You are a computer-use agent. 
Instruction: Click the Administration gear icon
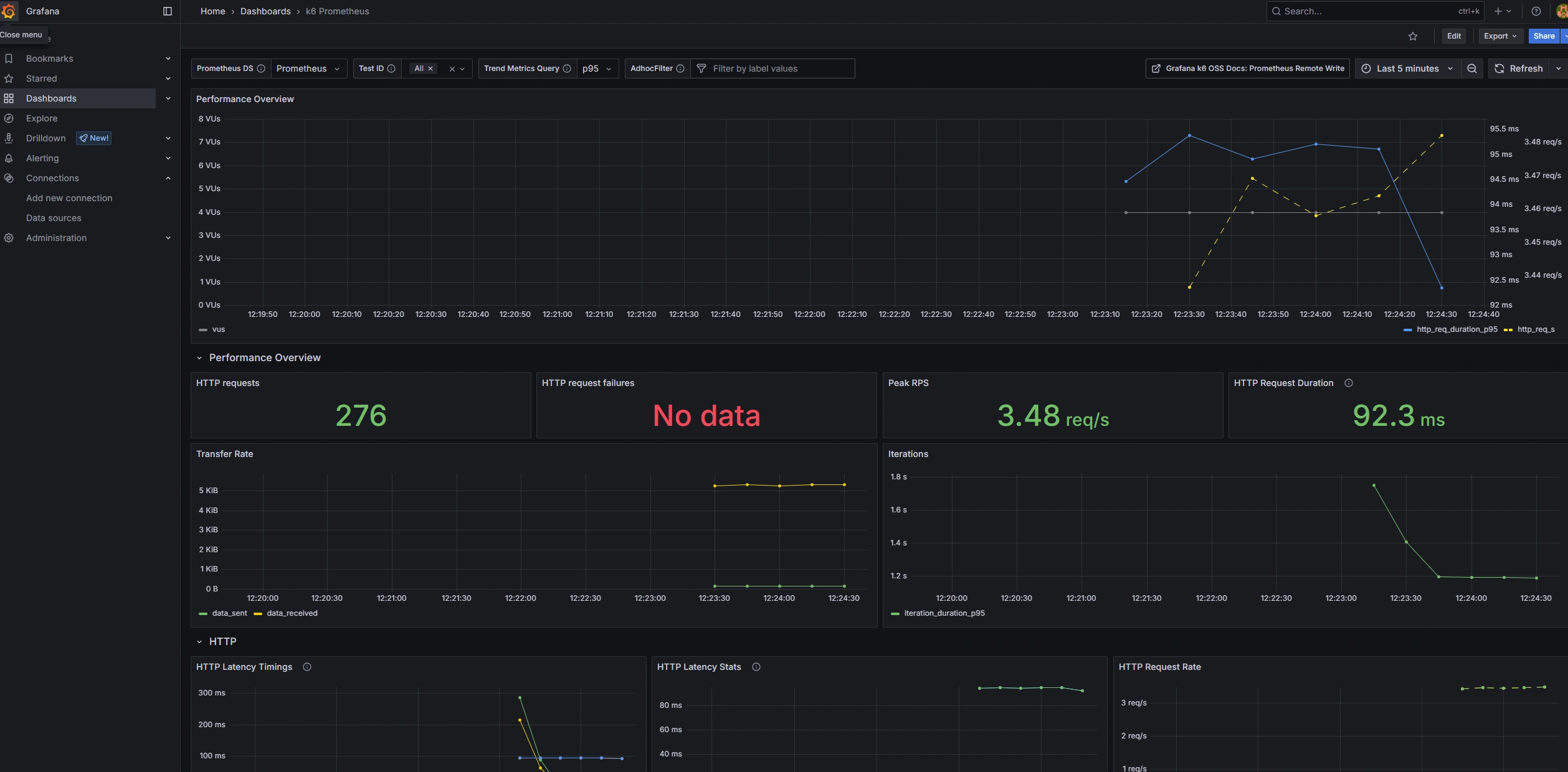(9, 238)
